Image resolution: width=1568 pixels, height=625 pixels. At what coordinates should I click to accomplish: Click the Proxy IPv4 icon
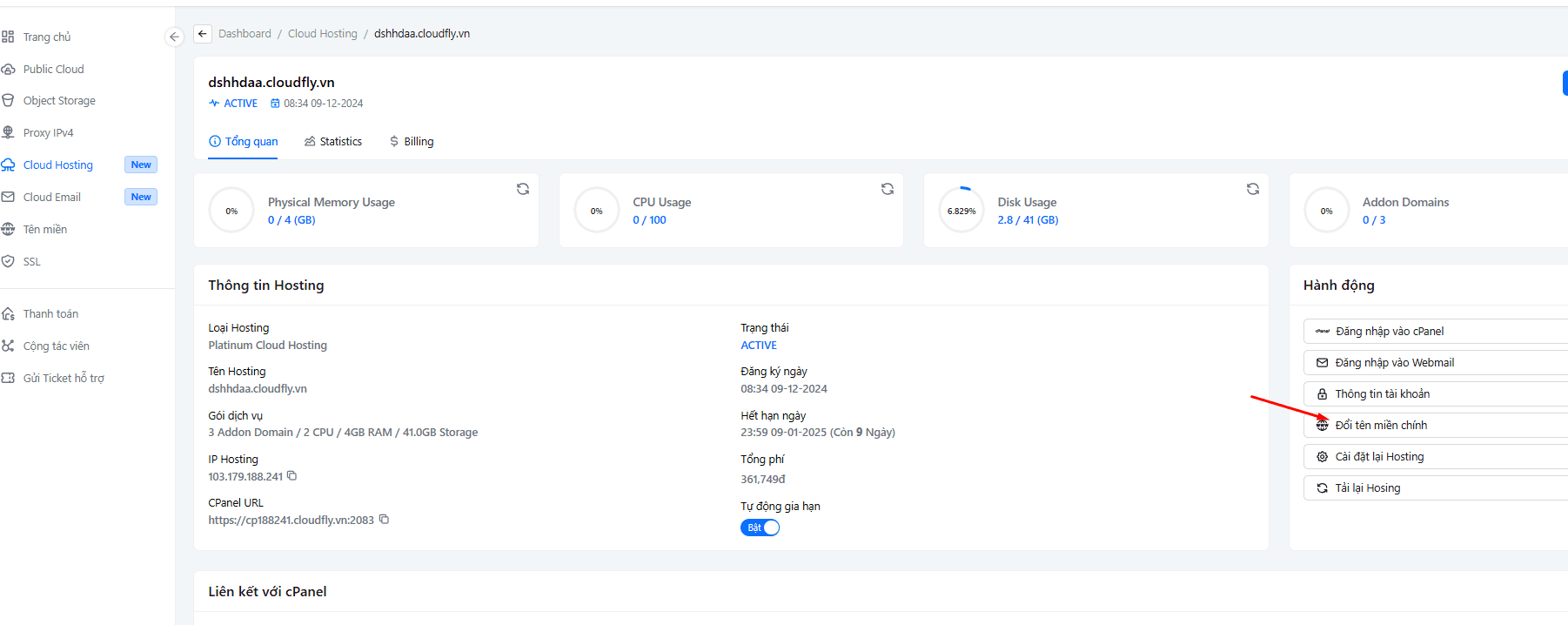point(8,132)
